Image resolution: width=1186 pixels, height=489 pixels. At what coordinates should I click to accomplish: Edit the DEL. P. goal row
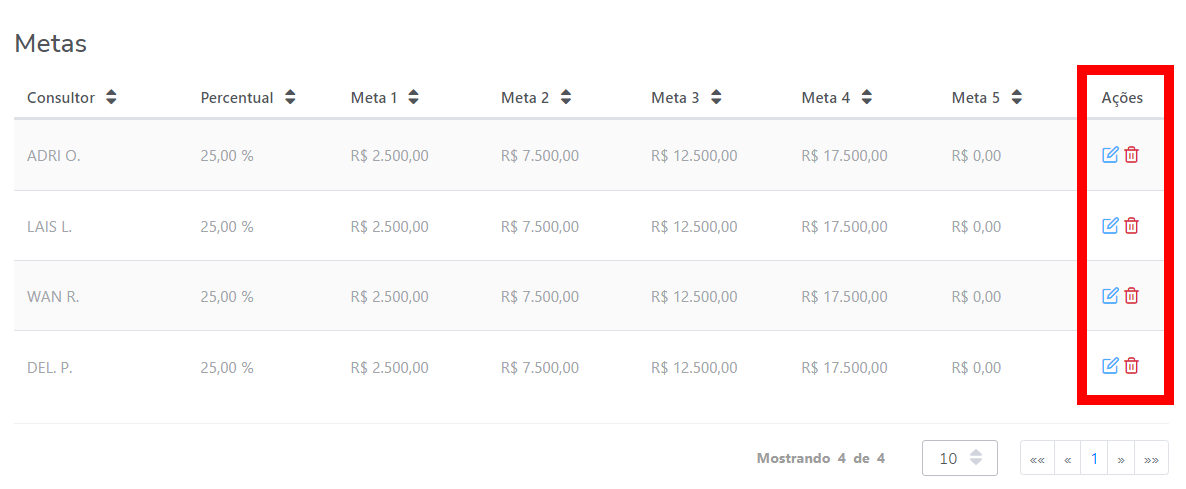(1109, 366)
